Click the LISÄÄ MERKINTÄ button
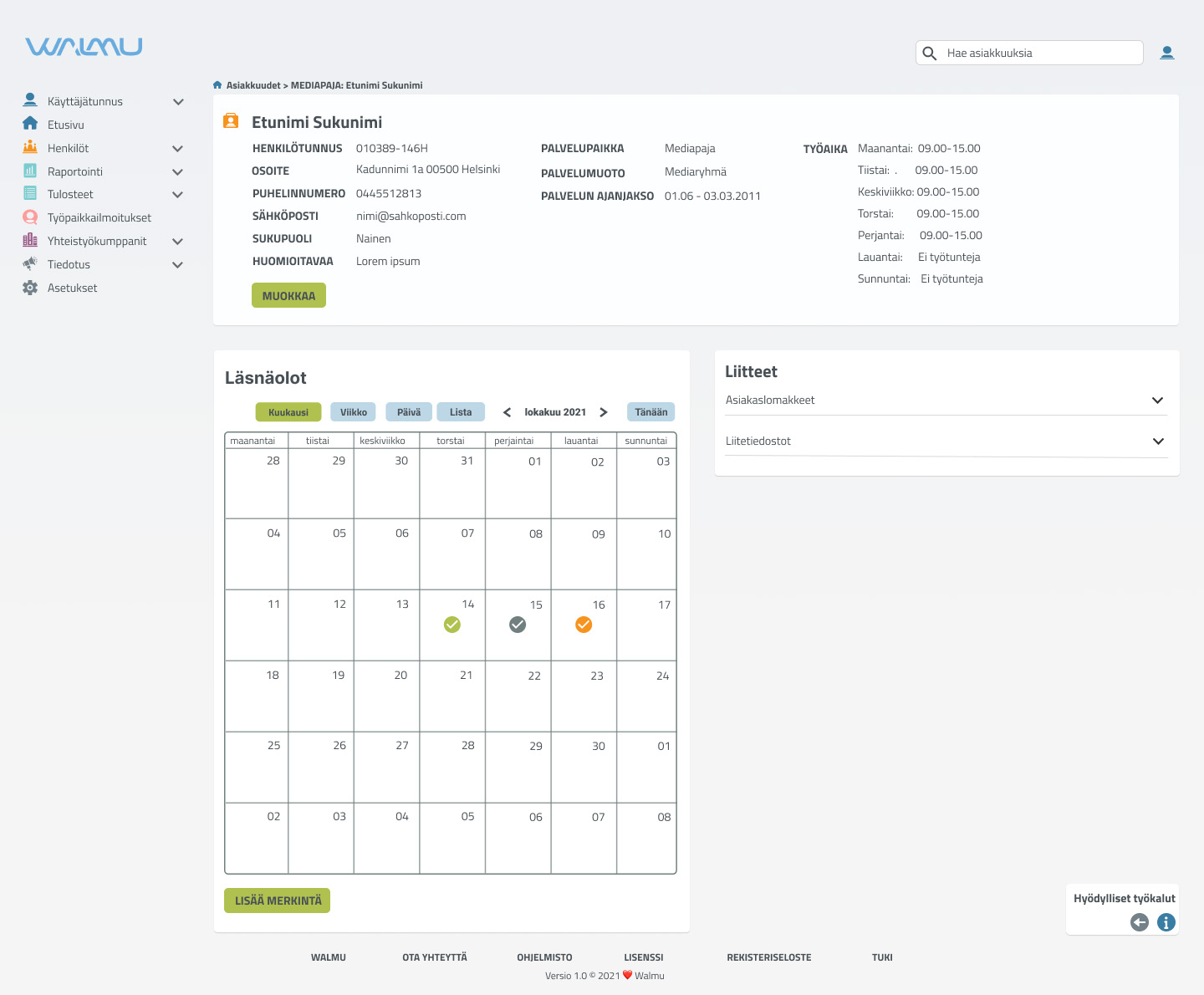The width and height of the screenshot is (1204, 995). pyautogui.click(x=278, y=901)
